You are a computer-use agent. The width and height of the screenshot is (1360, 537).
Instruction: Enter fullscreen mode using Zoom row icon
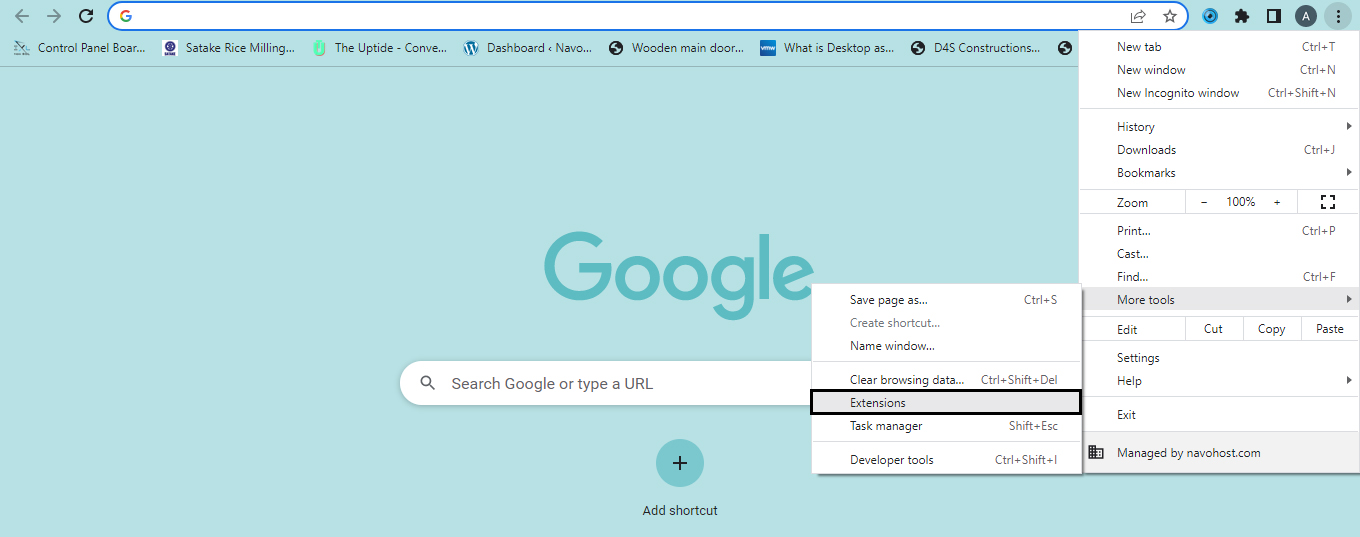click(x=1327, y=202)
